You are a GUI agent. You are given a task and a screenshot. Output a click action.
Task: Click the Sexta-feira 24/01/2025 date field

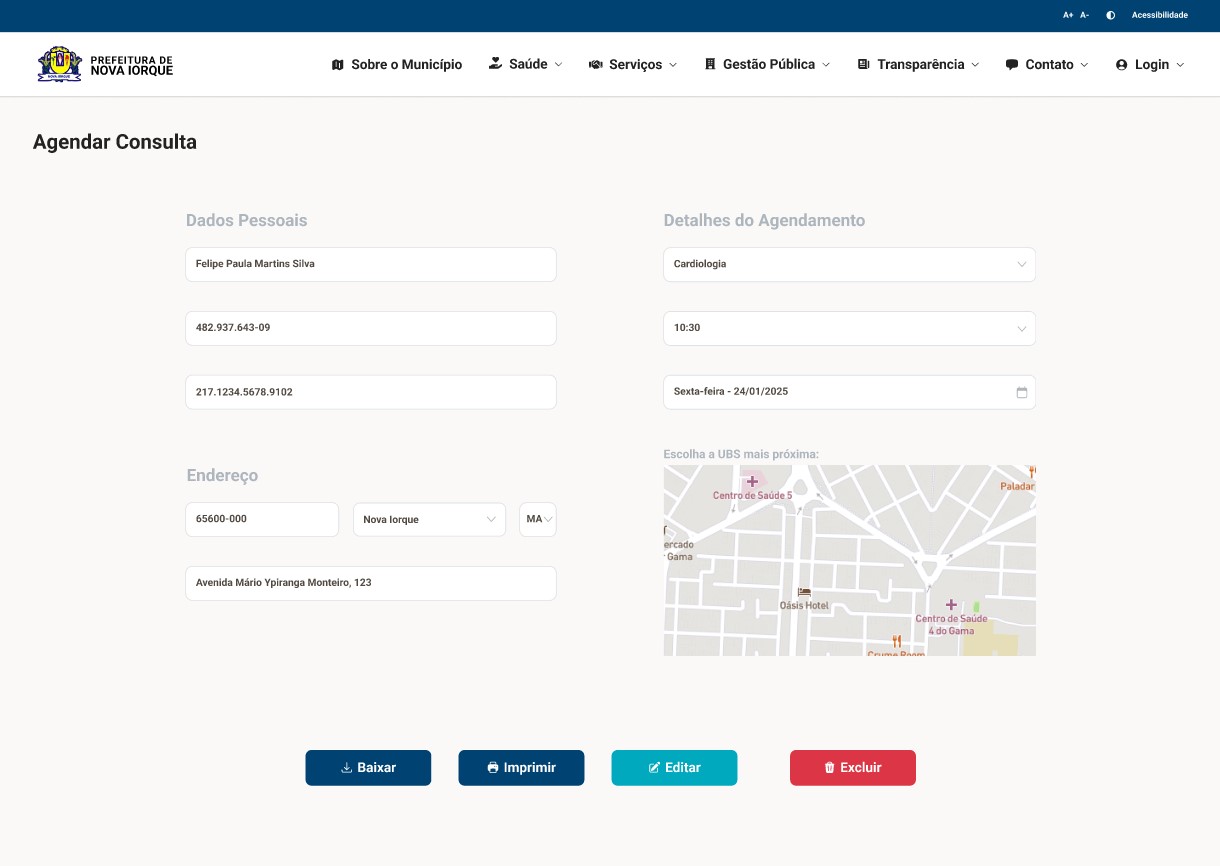tap(849, 392)
